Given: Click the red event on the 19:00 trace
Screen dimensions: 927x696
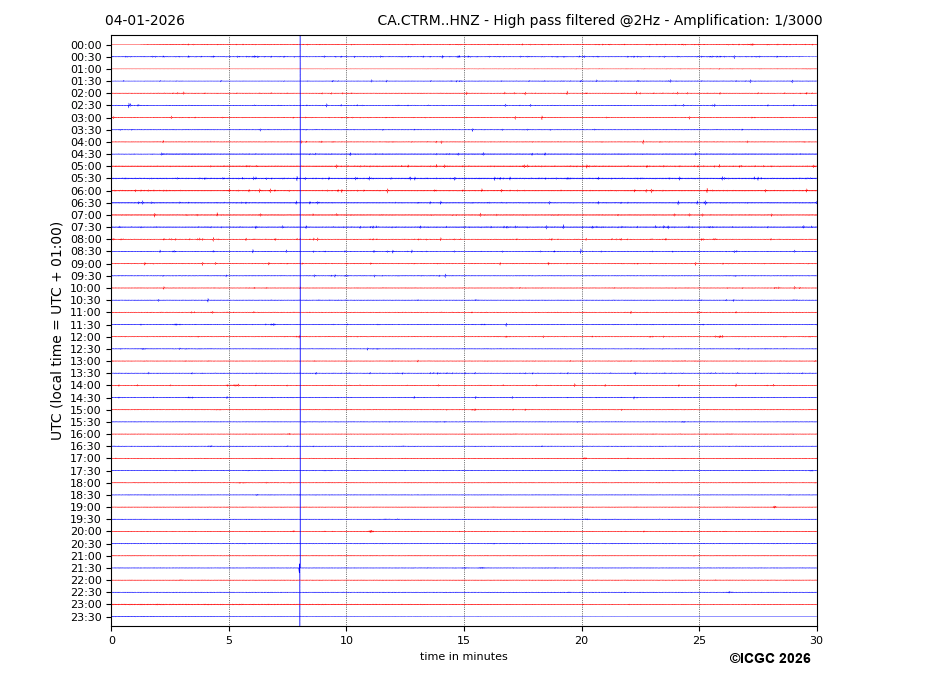Looking at the screenshot, I should pyautogui.click(x=774, y=507).
